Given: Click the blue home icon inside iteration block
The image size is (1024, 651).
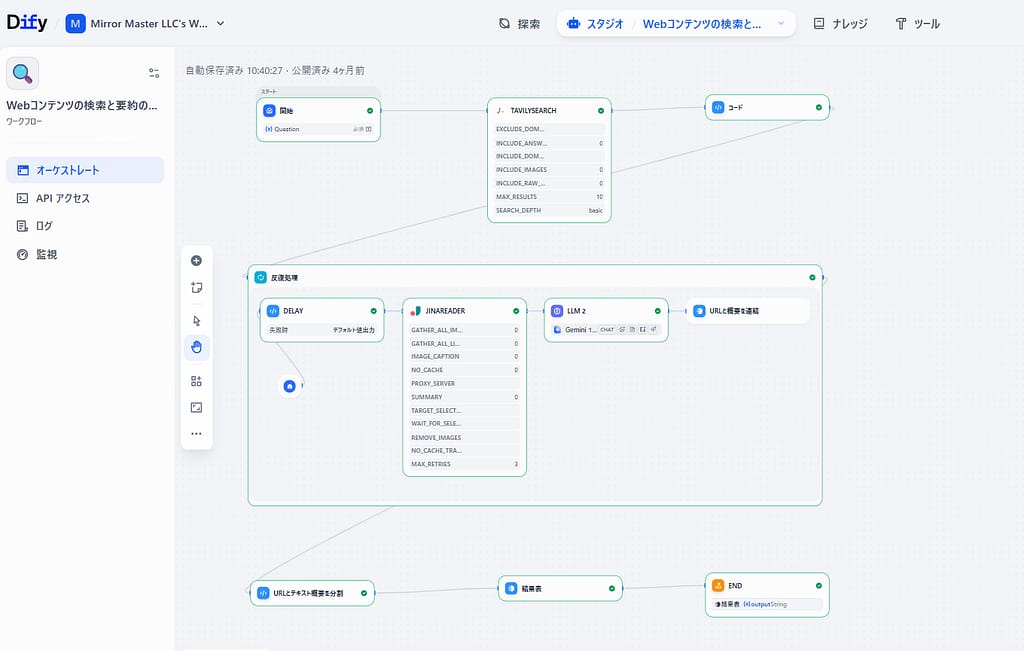Looking at the screenshot, I should (x=290, y=386).
